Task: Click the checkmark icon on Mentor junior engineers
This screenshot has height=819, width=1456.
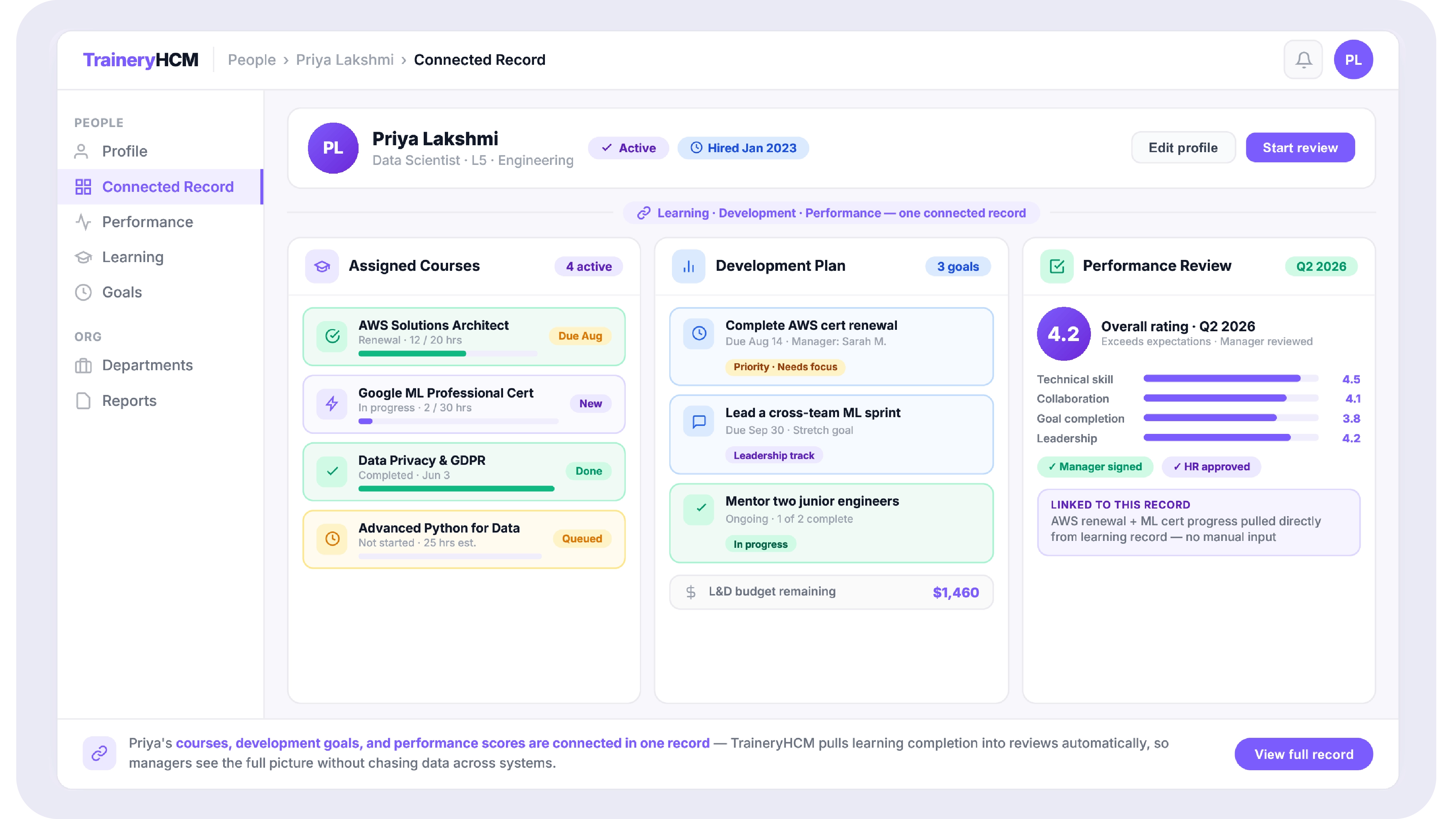Action: [x=699, y=509]
